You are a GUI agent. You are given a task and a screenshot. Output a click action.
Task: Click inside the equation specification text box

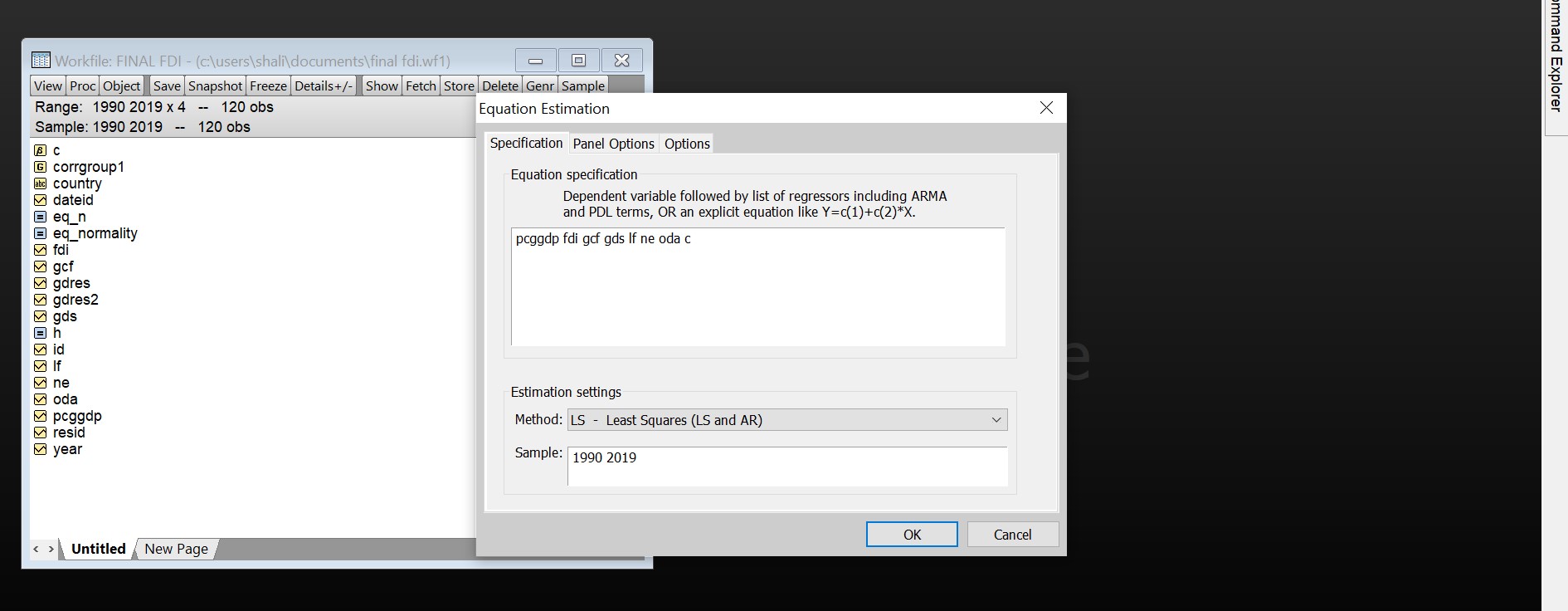point(757,286)
